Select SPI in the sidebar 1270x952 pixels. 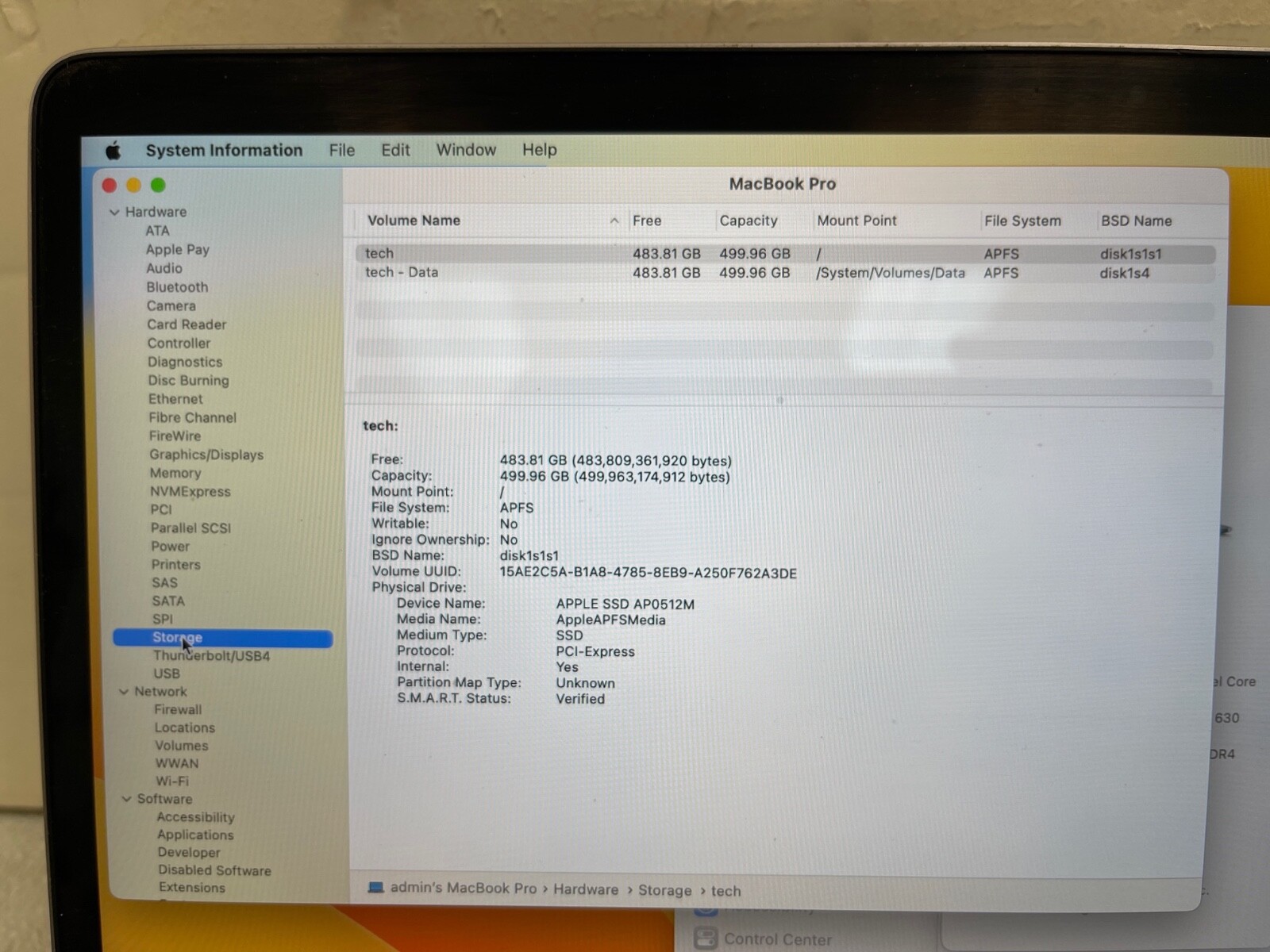pyautogui.click(x=162, y=620)
